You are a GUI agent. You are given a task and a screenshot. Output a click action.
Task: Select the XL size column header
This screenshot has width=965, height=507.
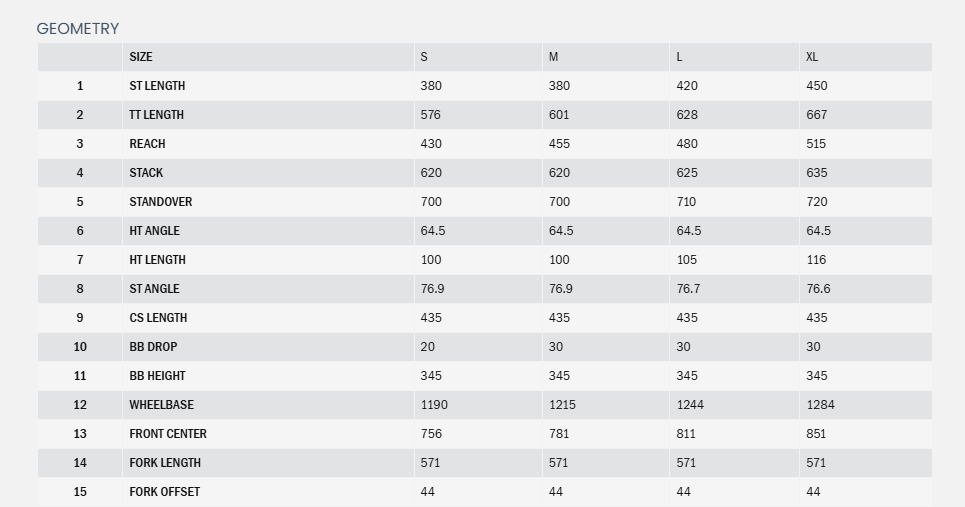tap(812, 57)
